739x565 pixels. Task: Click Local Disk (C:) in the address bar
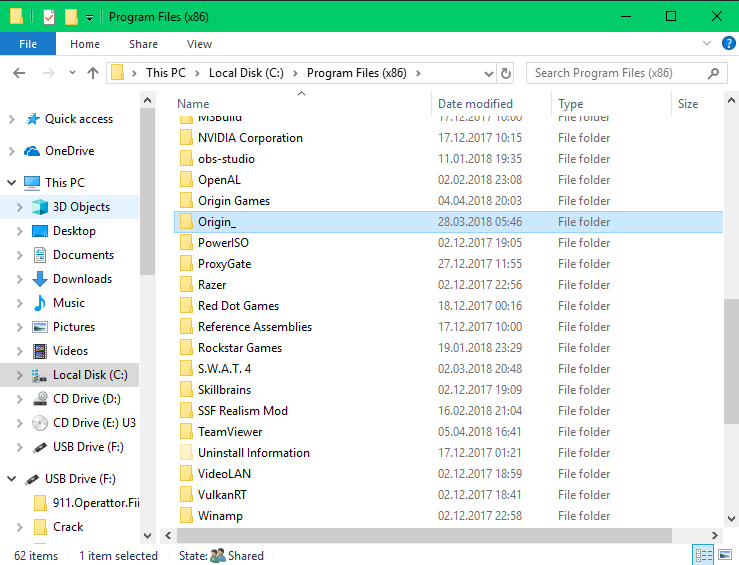coord(246,73)
